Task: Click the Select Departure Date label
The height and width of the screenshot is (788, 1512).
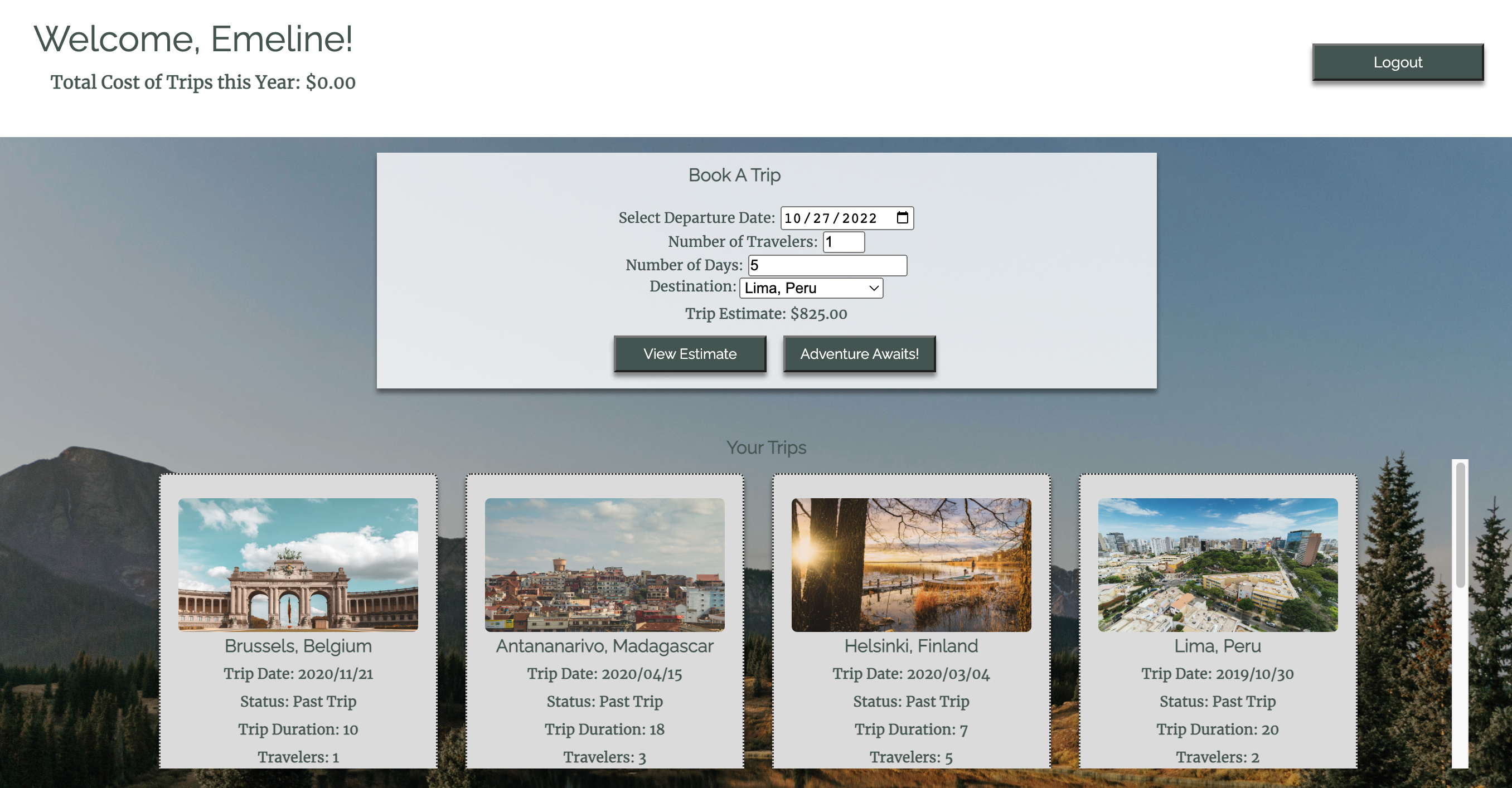Action: coord(697,218)
